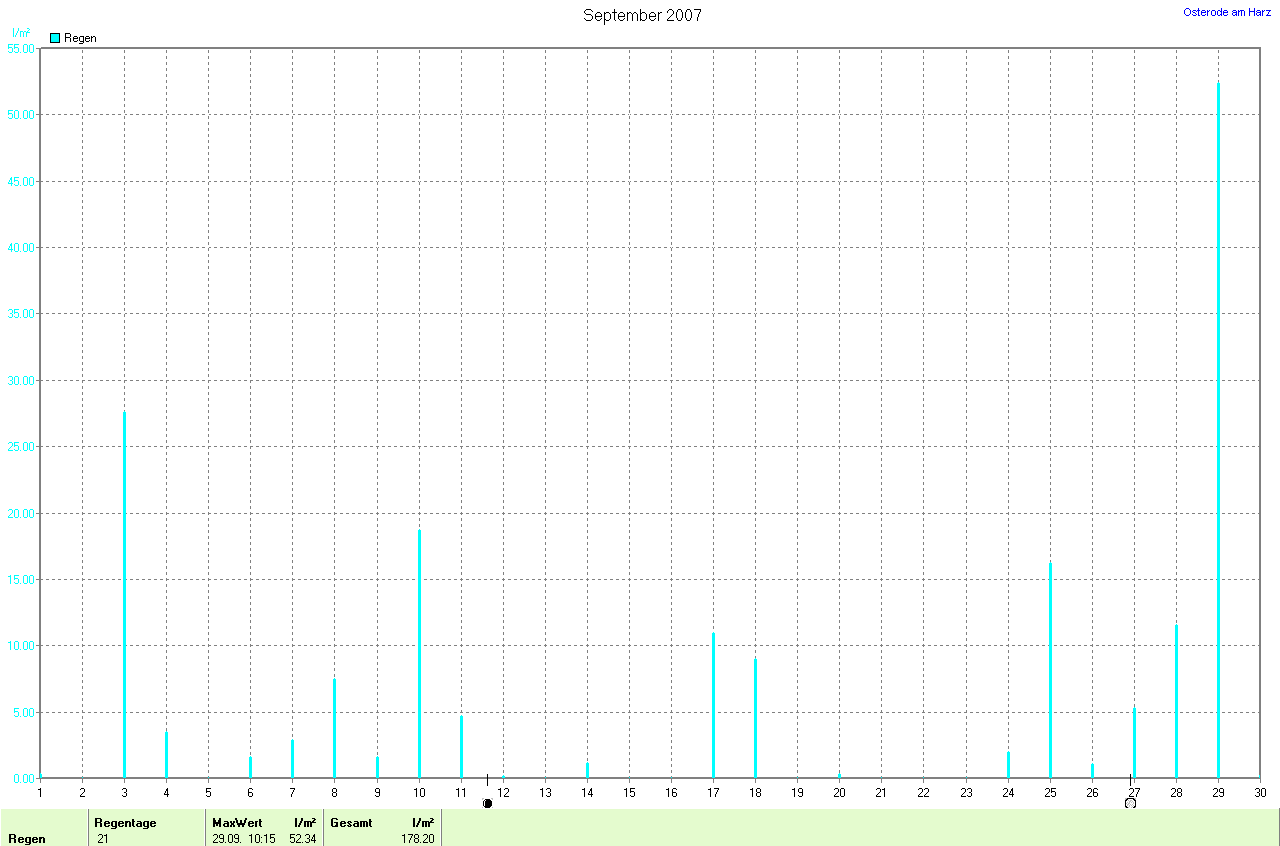Select the rain bar for day 3

tap(124, 594)
